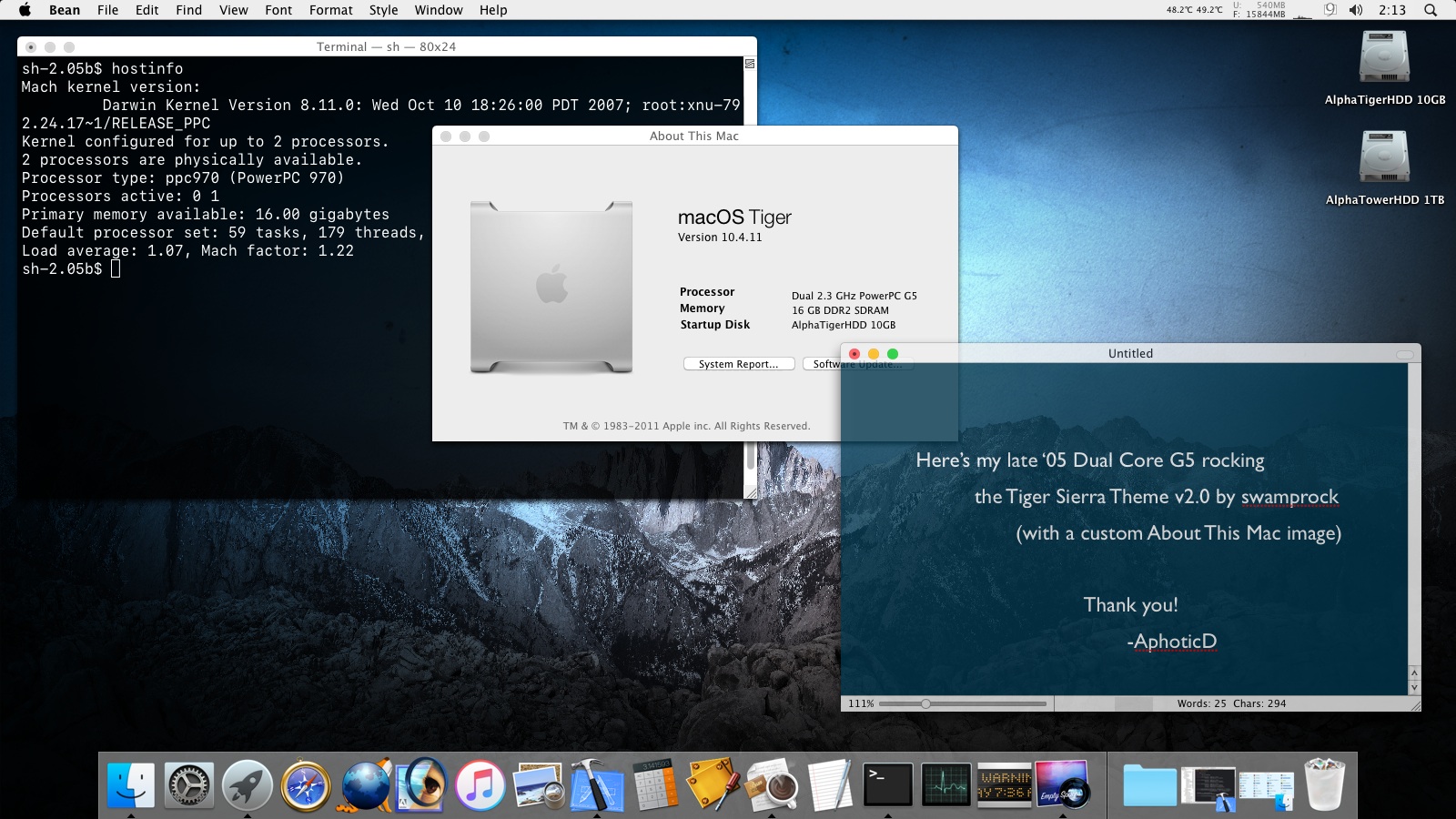Select AlphaTowerHDD 1TB desktop drive
Image resolution: width=1456 pixels, height=819 pixels.
coord(1384,168)
